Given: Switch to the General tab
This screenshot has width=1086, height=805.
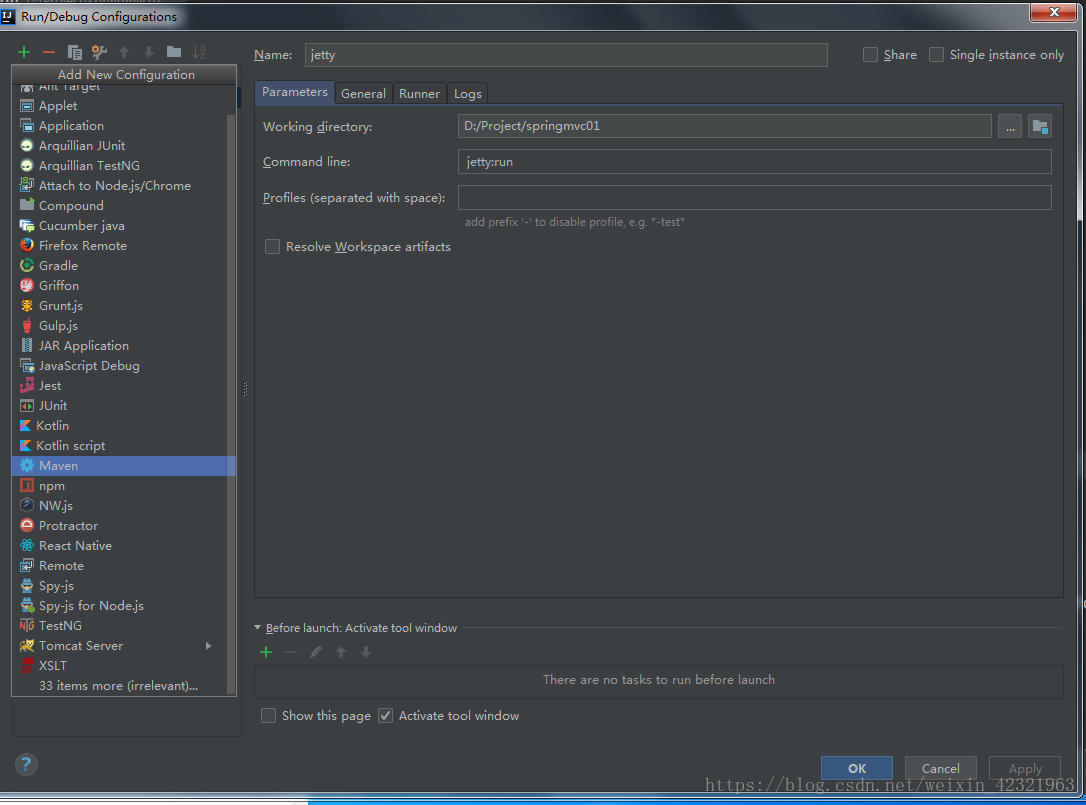Looking at the screenshot, I should tap(364, 94).
